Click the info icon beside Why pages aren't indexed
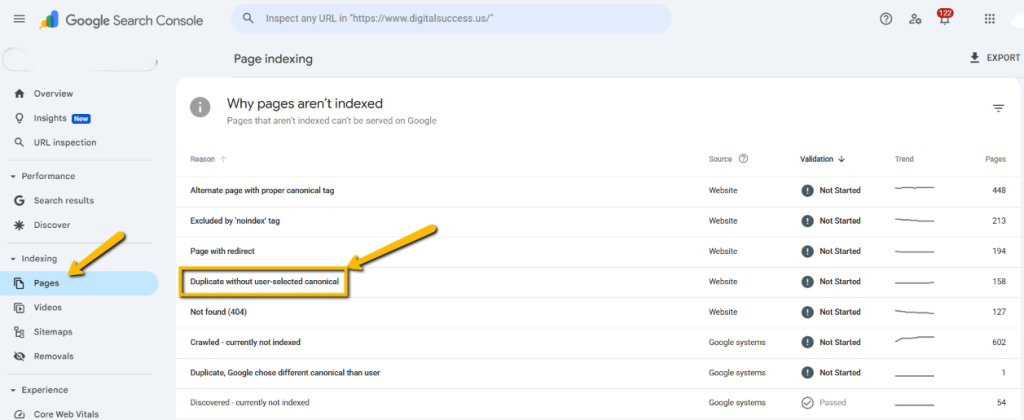The width and height of the screenshot is (1024, 420). (x=200, y=107)
